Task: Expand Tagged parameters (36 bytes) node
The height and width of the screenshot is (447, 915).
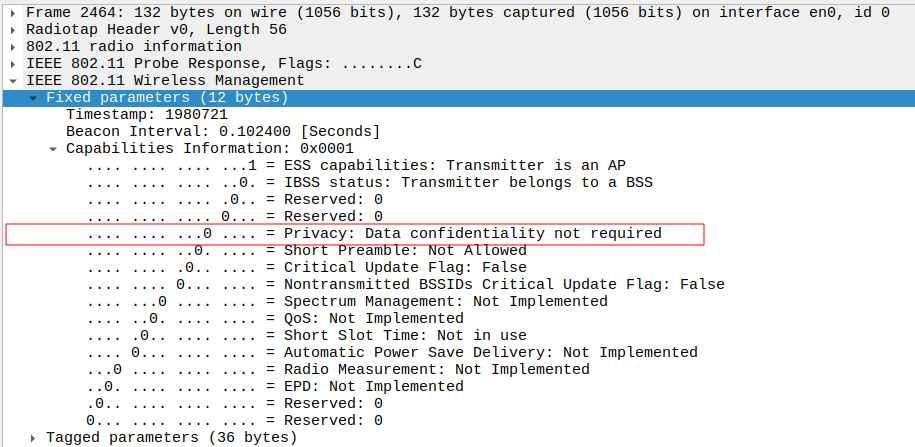Action: click(x=33, y=438)
